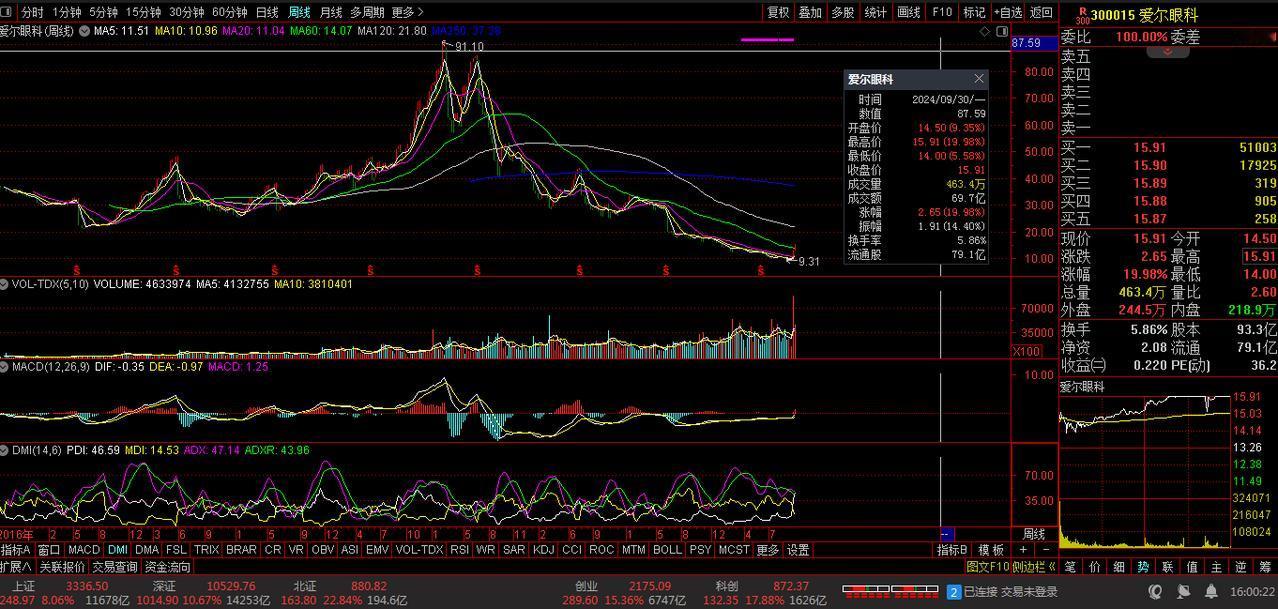Select the BOLL indicator tab
The width and height of the screenshot is (1278, 609).
tap(667, 550)
